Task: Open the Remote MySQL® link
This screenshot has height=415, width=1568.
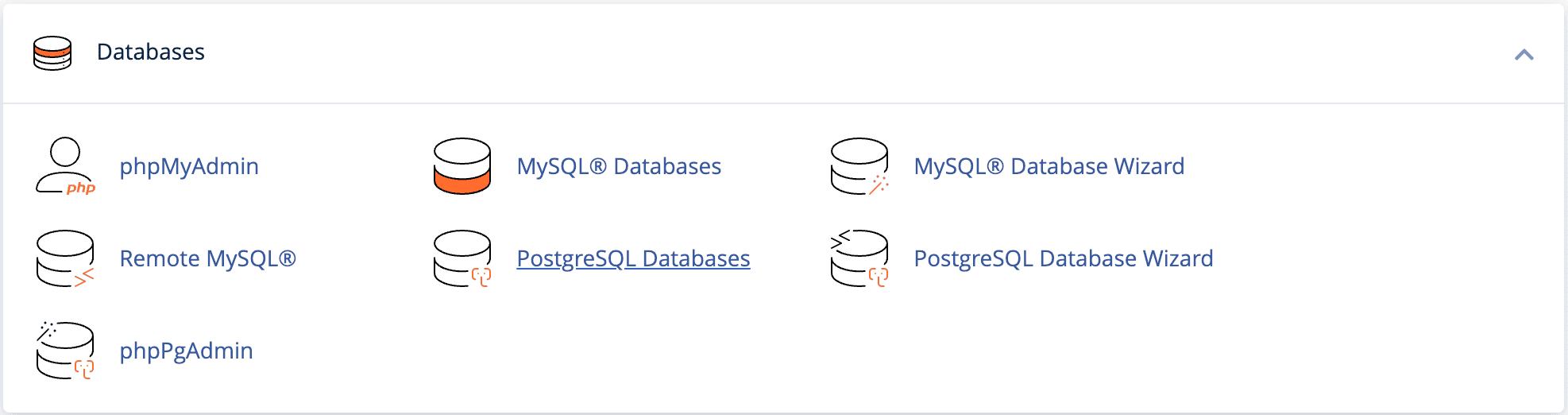Action: [207, 258]
